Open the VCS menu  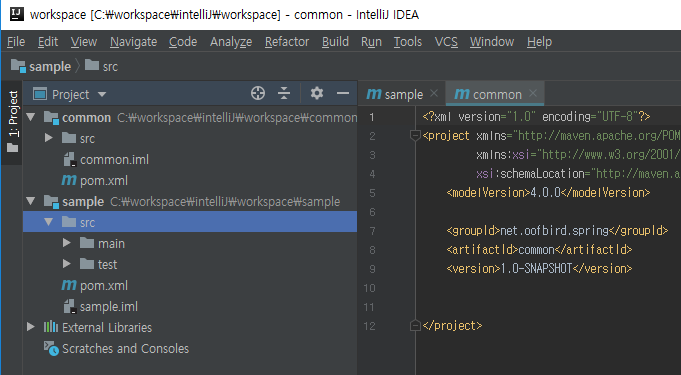coord(446,42)
